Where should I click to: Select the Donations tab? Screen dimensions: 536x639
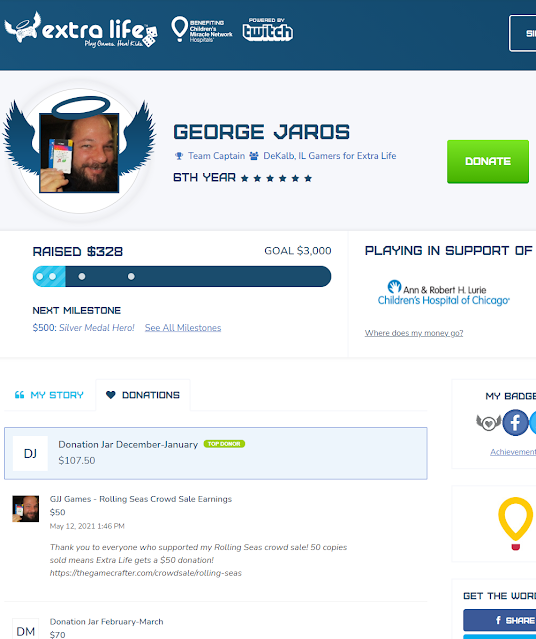[x=143, y=395]
